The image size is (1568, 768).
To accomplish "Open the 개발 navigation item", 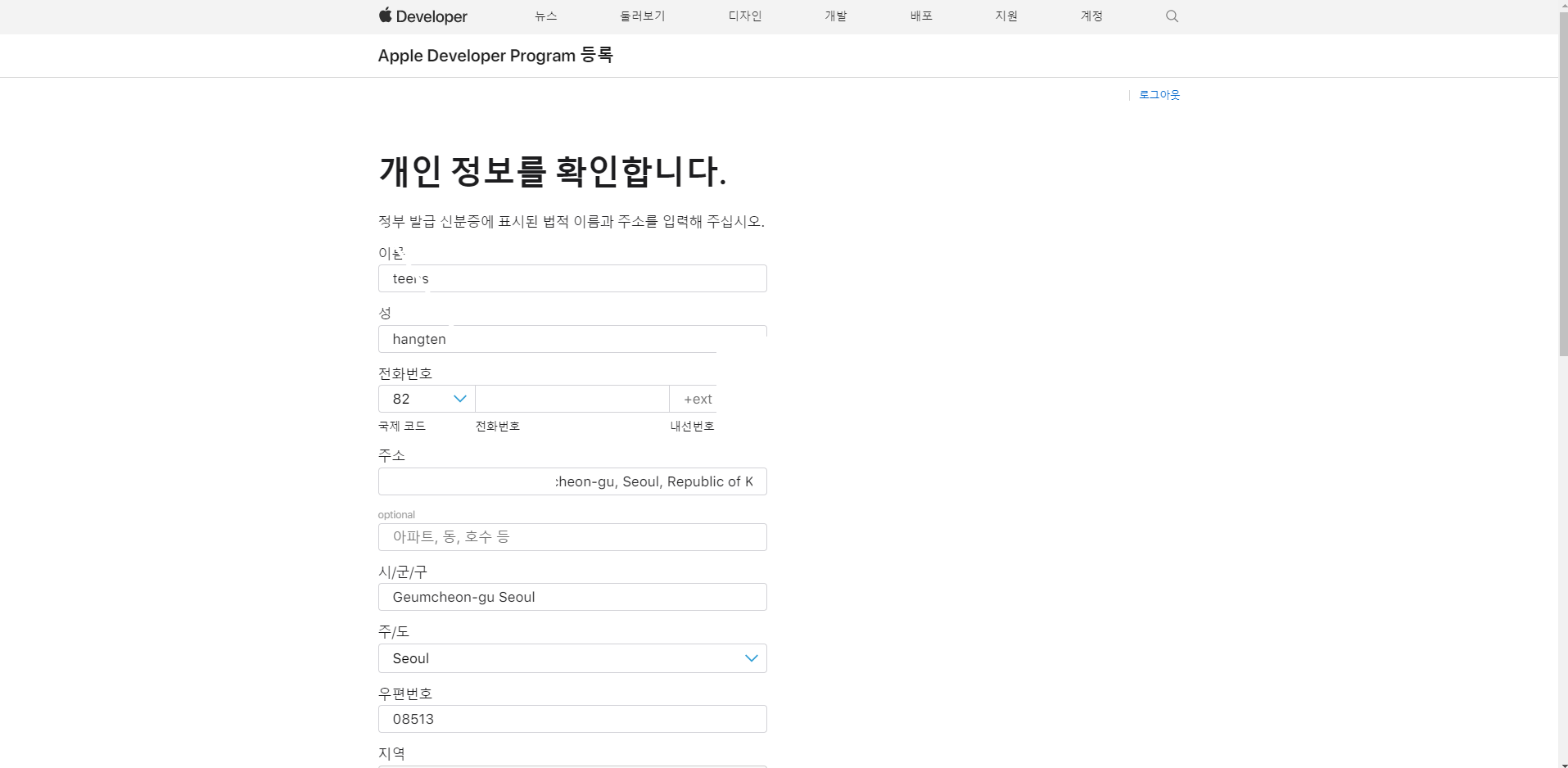I will 836,16.
